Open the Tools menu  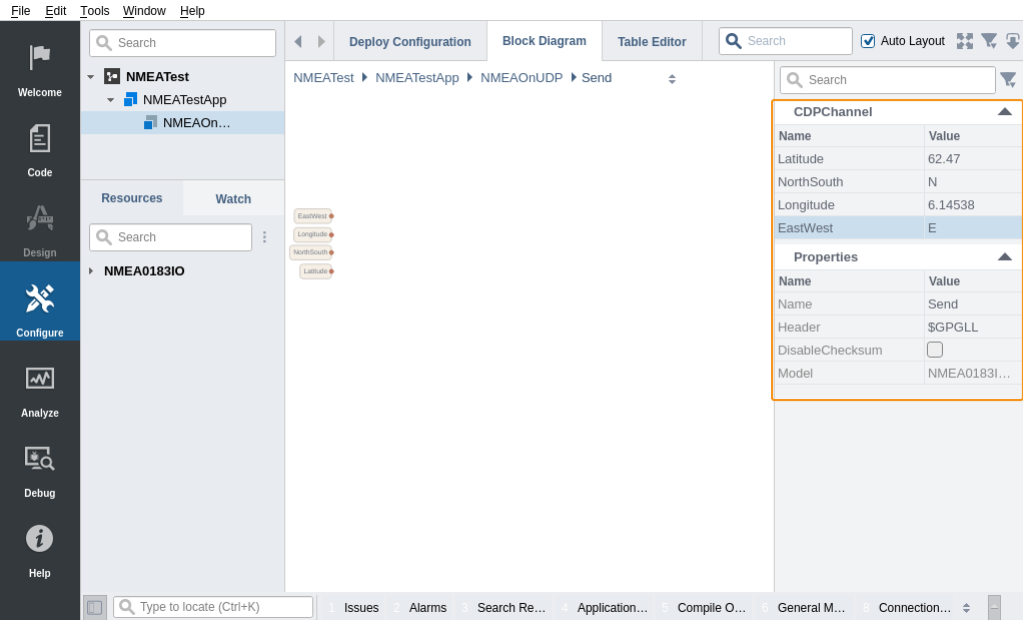(95, 10)
